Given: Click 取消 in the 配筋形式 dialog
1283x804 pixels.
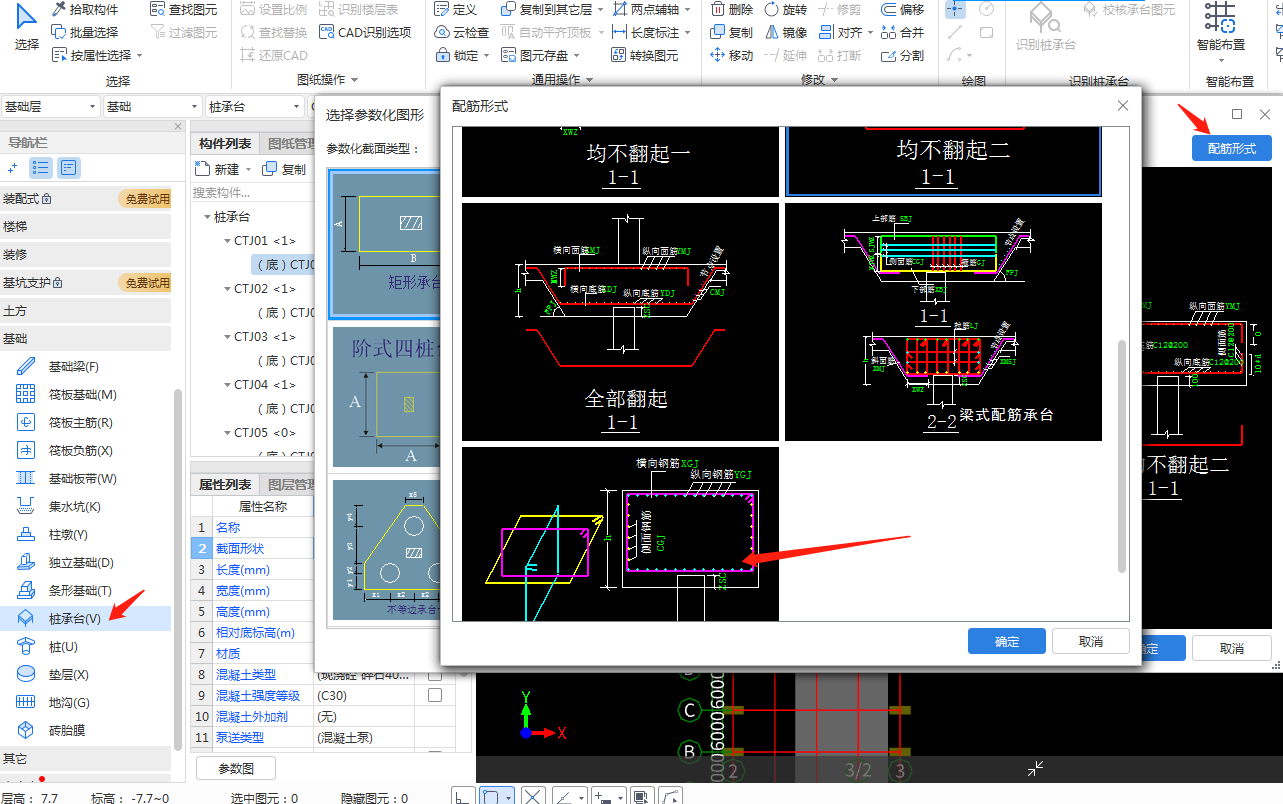Looking at the screenshot, I should pos(1091,641).
